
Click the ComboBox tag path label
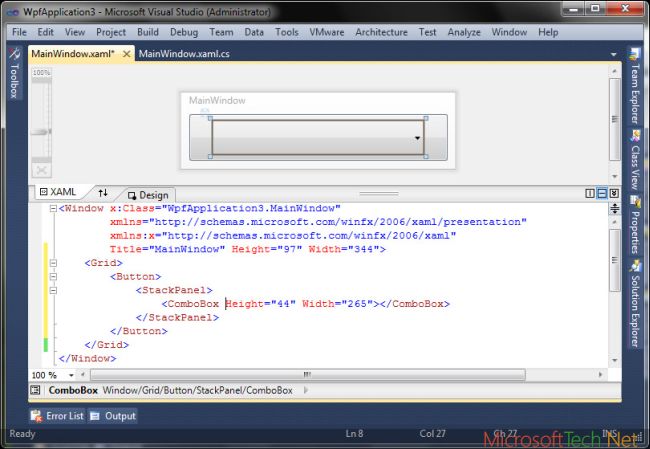pos(73,390)
